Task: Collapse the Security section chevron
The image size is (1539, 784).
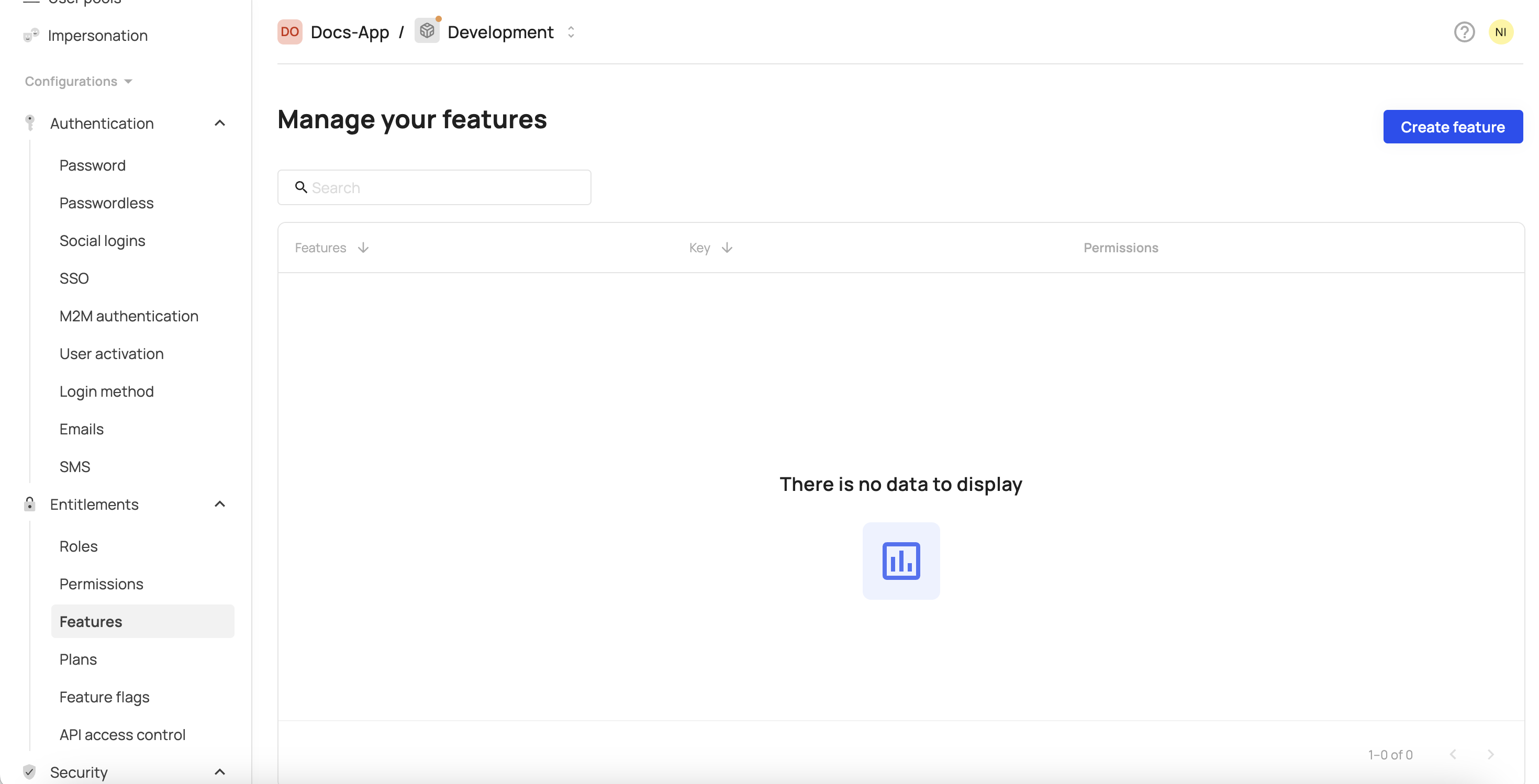Action: pos(220,771)
